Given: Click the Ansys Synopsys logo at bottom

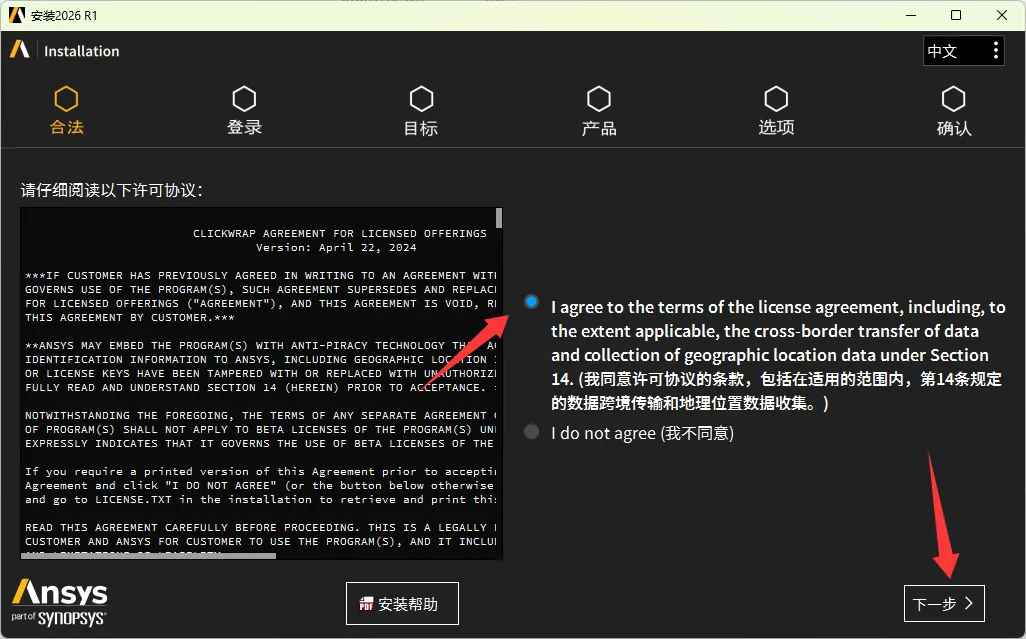Looking at the screenshot, I should point(59,602).
